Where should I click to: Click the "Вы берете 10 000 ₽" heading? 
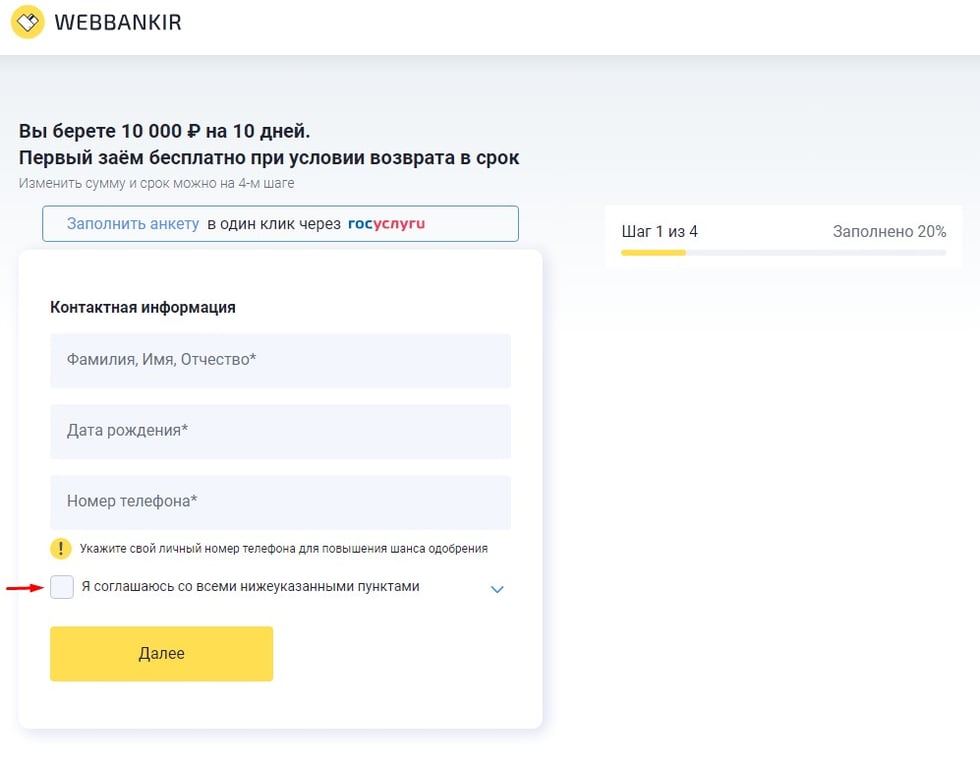[164, 131]
